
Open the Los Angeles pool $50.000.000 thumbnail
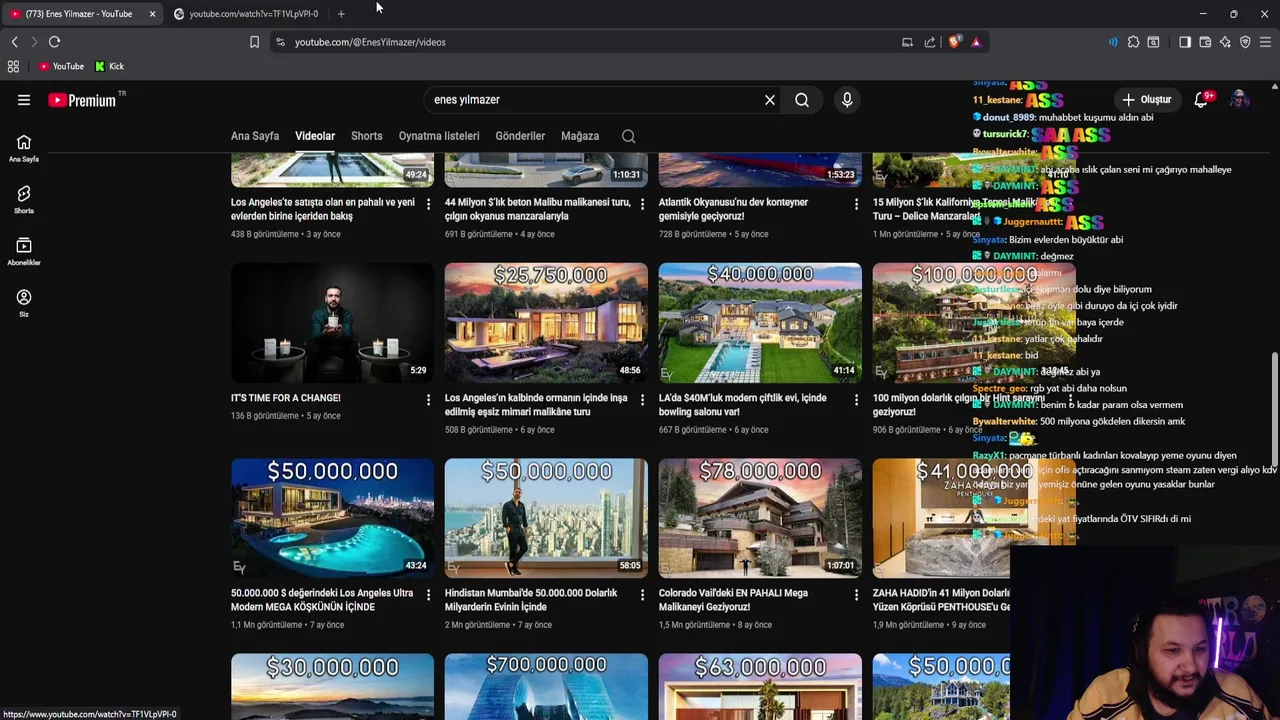point(333,518)
